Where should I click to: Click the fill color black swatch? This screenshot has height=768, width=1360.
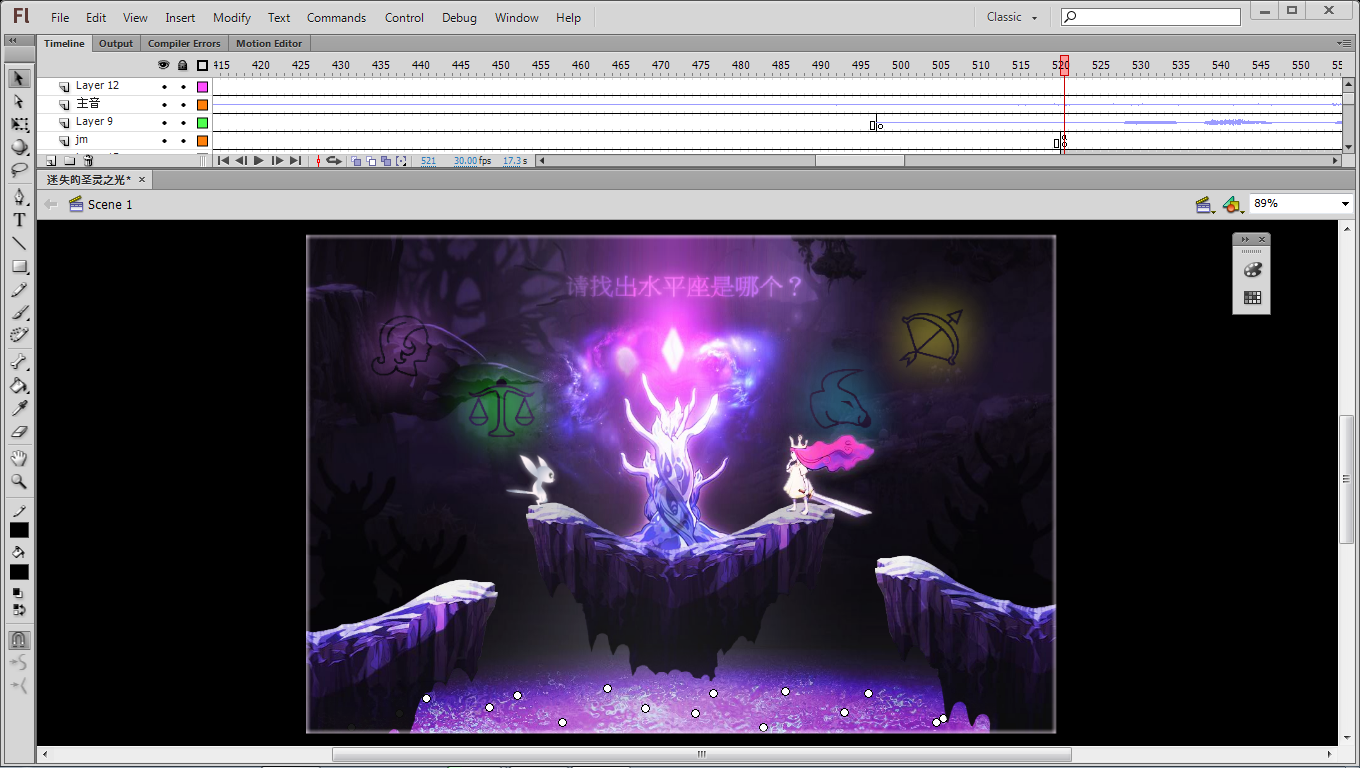point(19,572)
